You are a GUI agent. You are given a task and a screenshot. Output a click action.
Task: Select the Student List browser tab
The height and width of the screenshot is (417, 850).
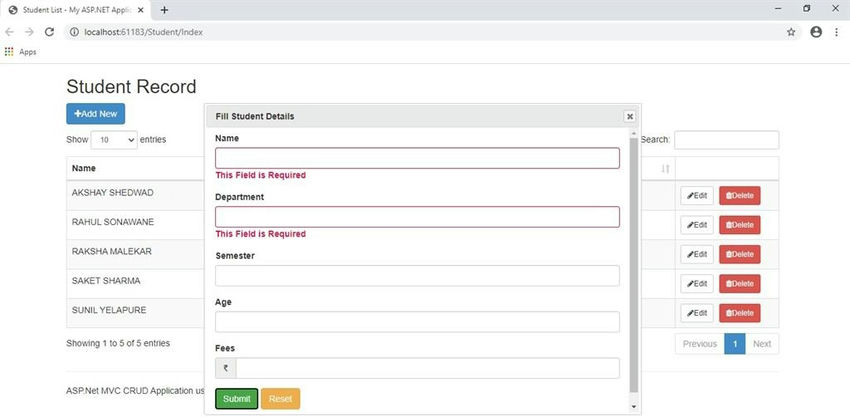tap(78, 9)
